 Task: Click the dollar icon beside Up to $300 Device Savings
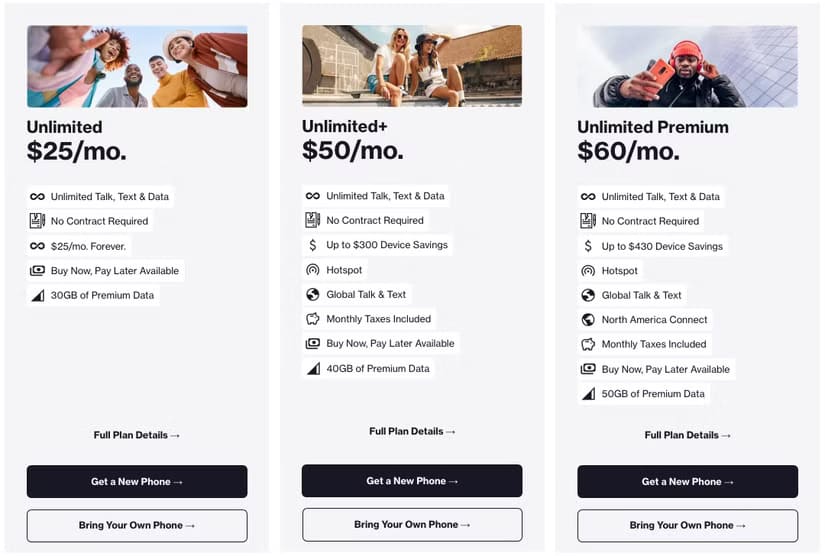tap(313, 245)
